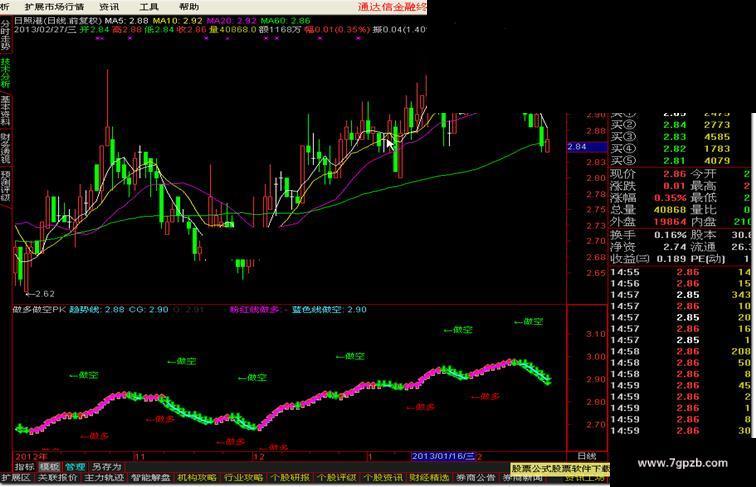Viewport: 756px width, 487px height.
Task: Click the 换手 0.16% quote field
Action: point(648,235)
